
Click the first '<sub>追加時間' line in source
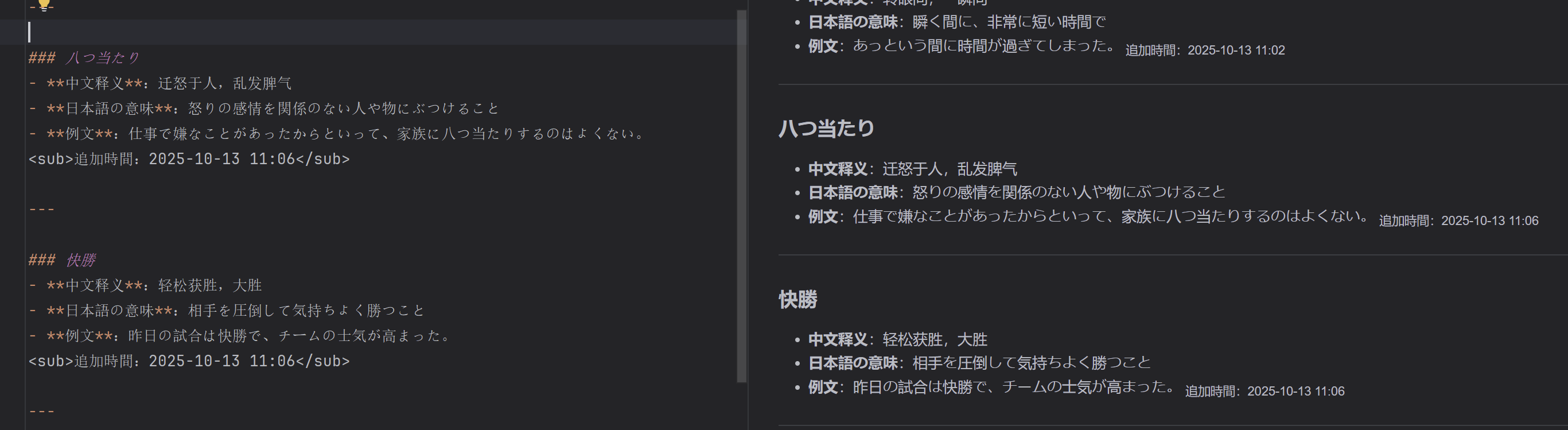click(189, 159)
